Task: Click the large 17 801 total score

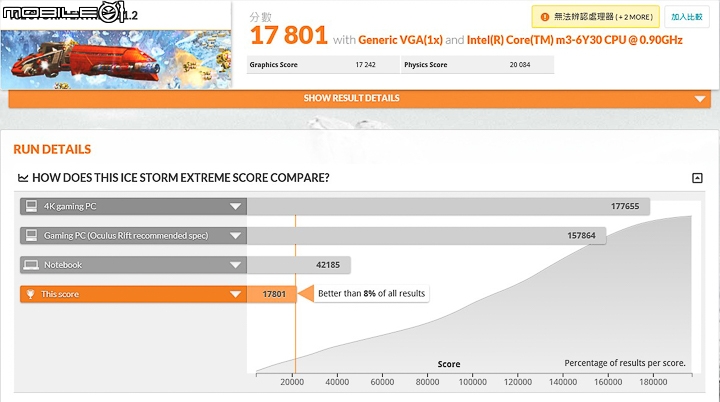Action: coord(289,35)
